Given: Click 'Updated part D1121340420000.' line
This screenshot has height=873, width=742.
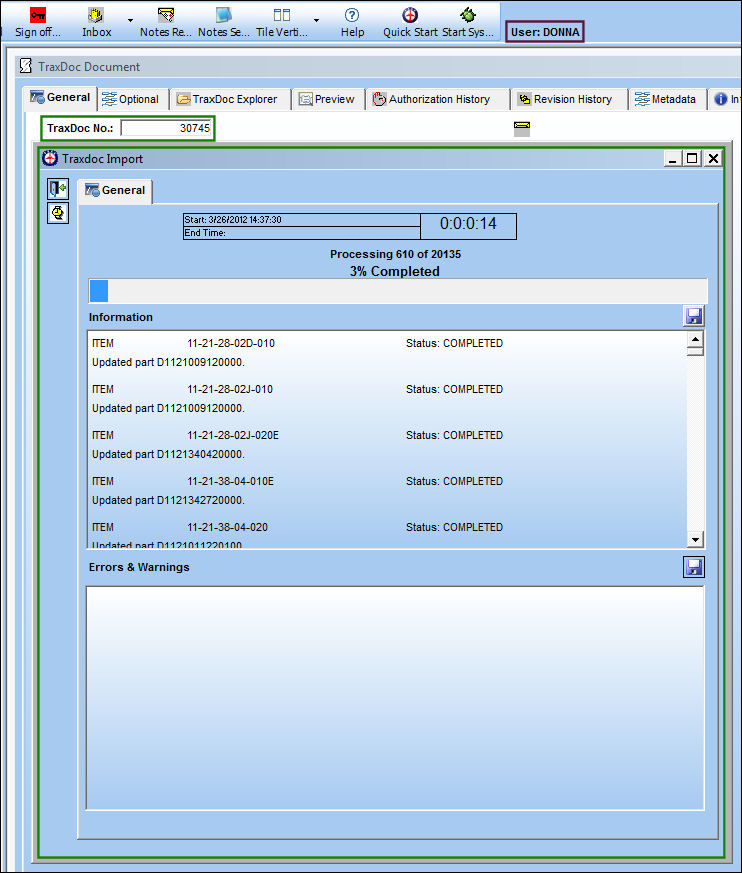Looking at the screenshot, I should [168, 454].
